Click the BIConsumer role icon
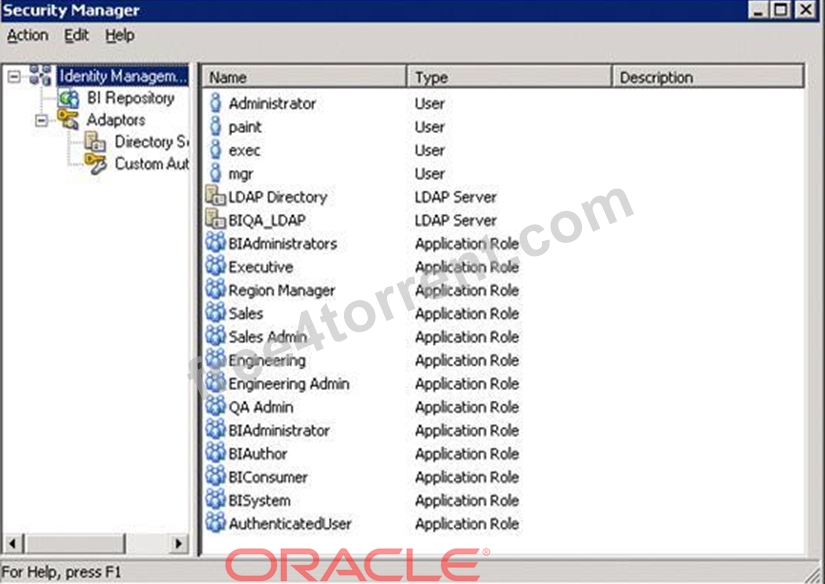The height and width of the screenshot is (584, 825). 215,476
